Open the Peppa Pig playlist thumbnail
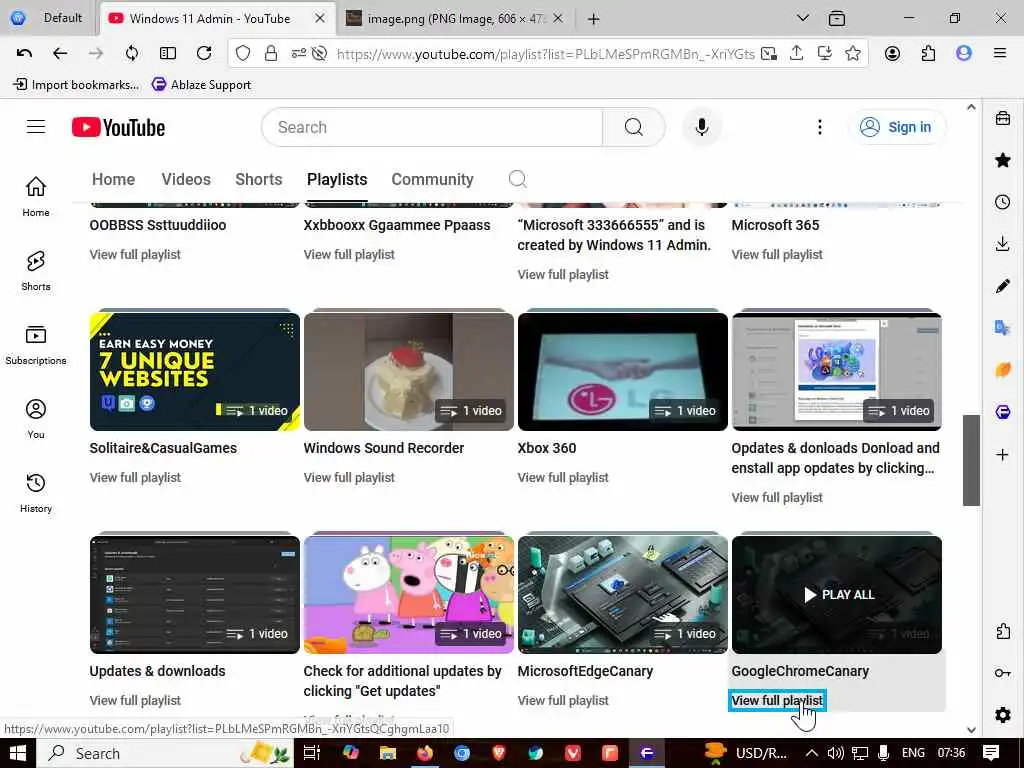 pos(409,595)
